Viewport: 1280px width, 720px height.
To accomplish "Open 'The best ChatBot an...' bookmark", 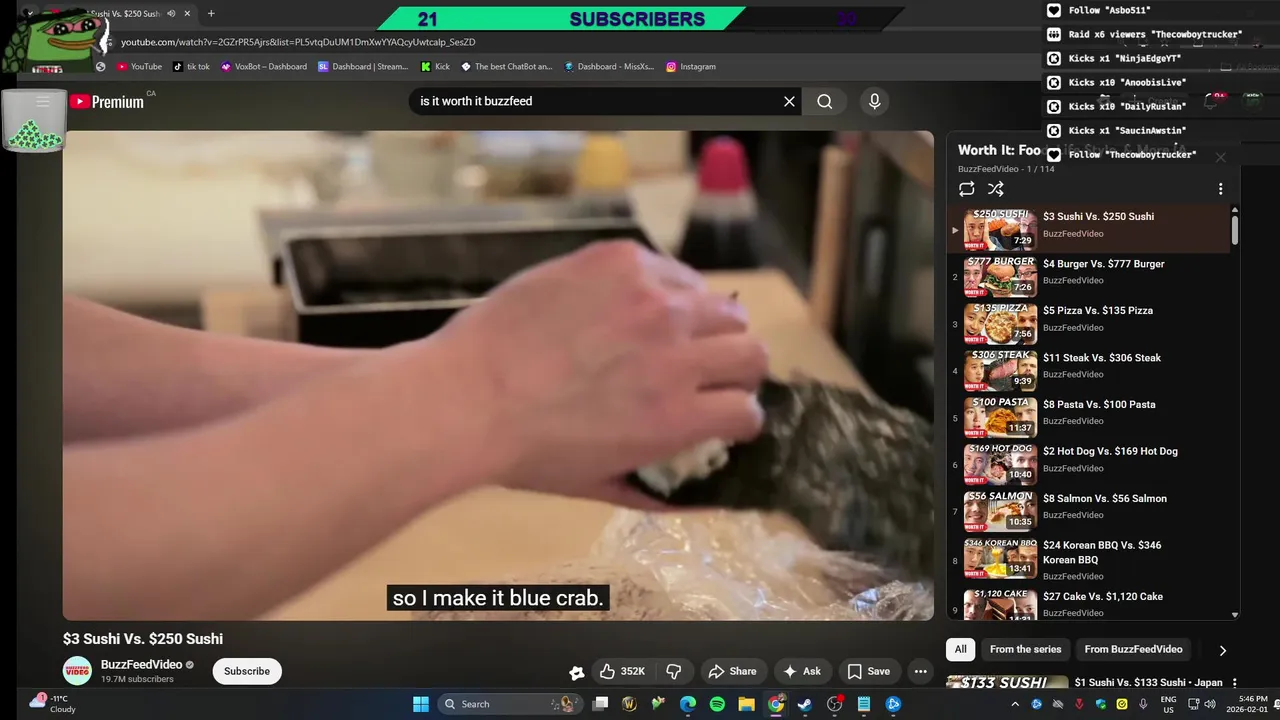I will 506,67.
